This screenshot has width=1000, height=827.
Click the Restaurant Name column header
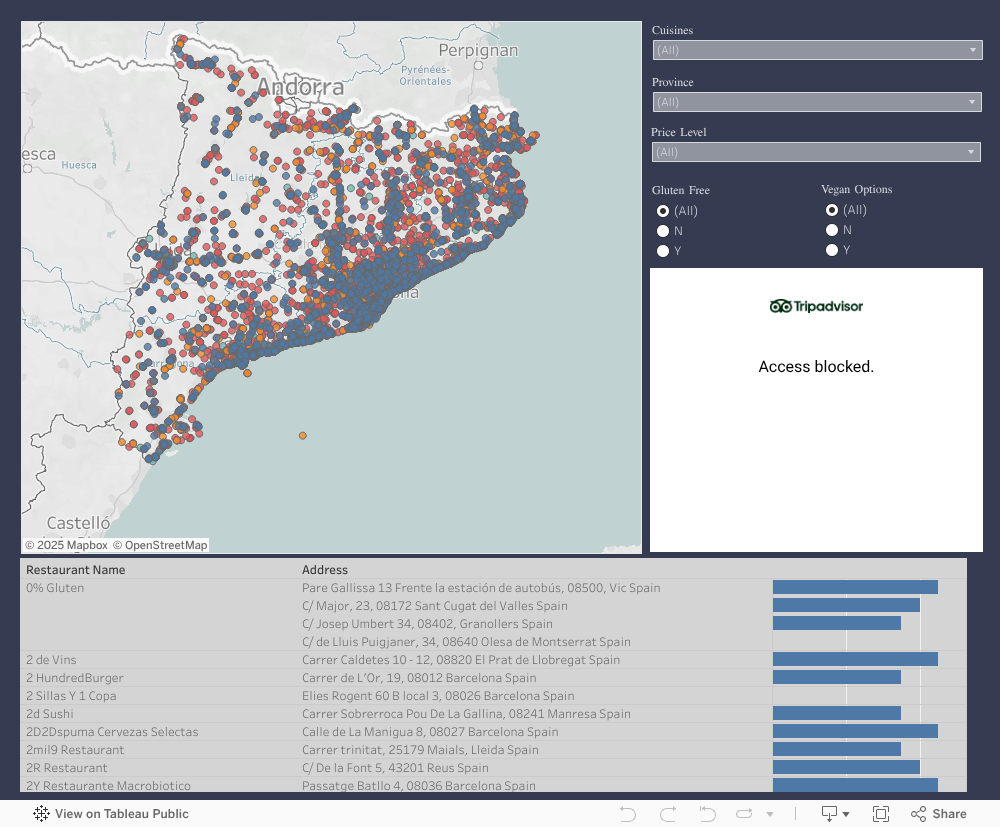coord(76,570)
